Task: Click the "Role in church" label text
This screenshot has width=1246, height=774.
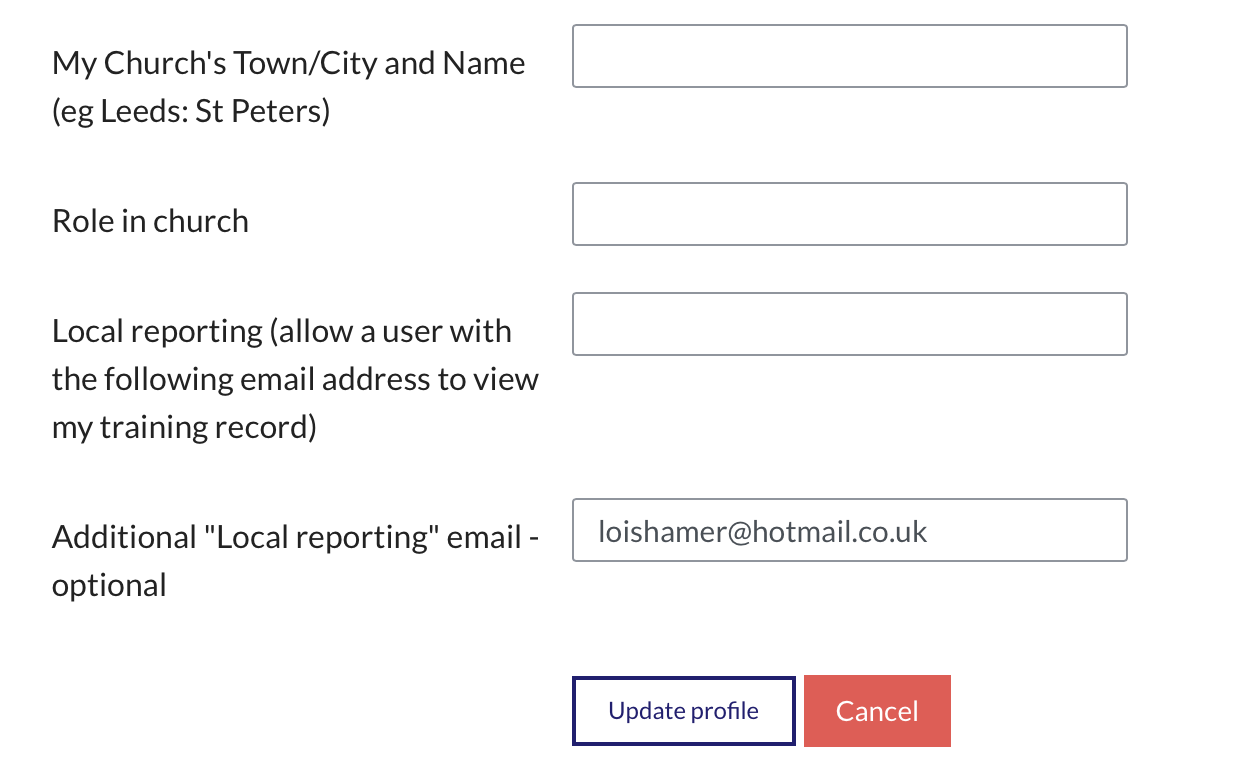Action: point(150,221)
